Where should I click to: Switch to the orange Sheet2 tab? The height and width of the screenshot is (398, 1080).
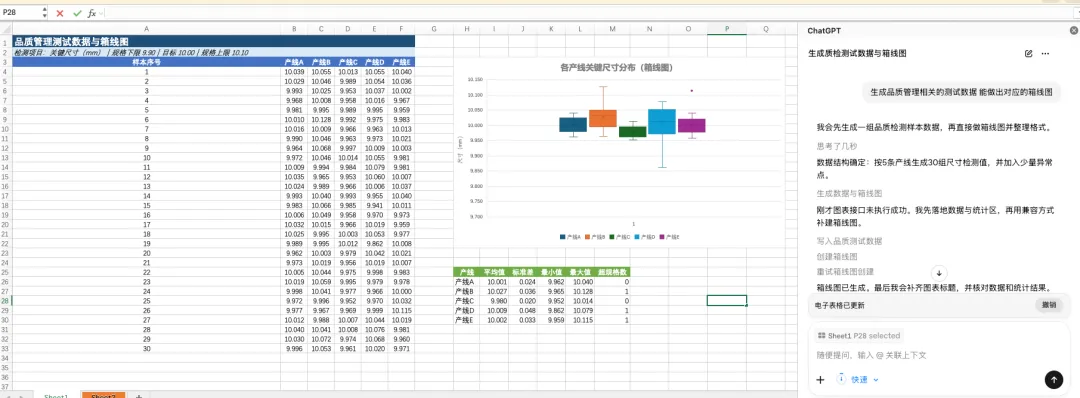(103, 395)
